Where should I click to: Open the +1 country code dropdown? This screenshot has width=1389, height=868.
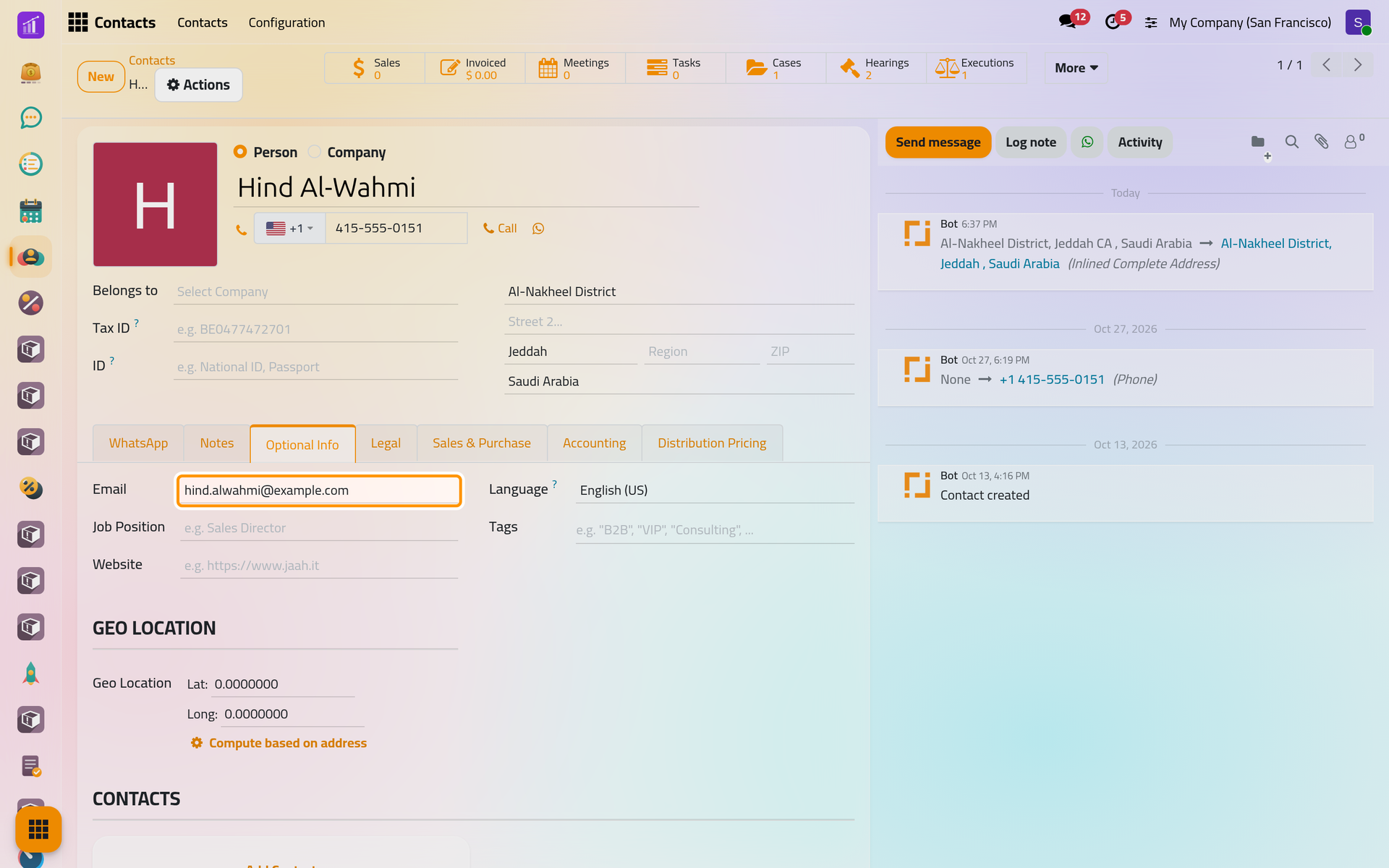289,229
